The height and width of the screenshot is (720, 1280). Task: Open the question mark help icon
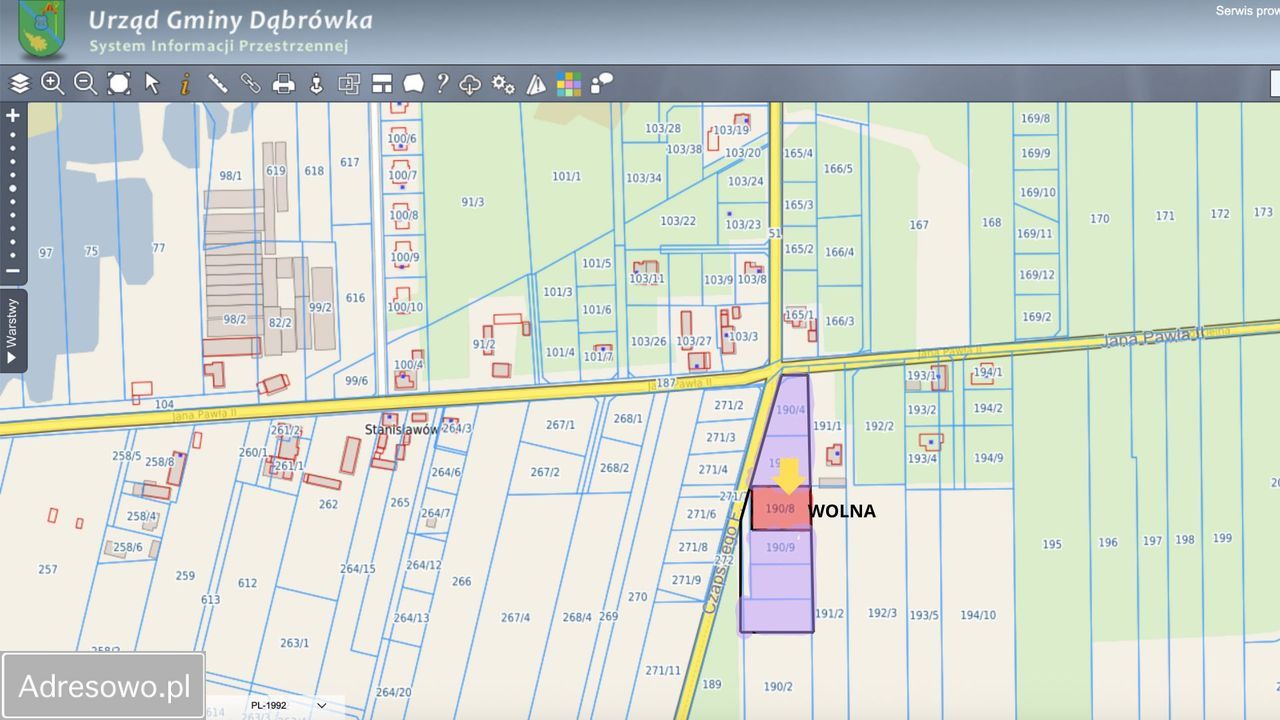point(442,84)
